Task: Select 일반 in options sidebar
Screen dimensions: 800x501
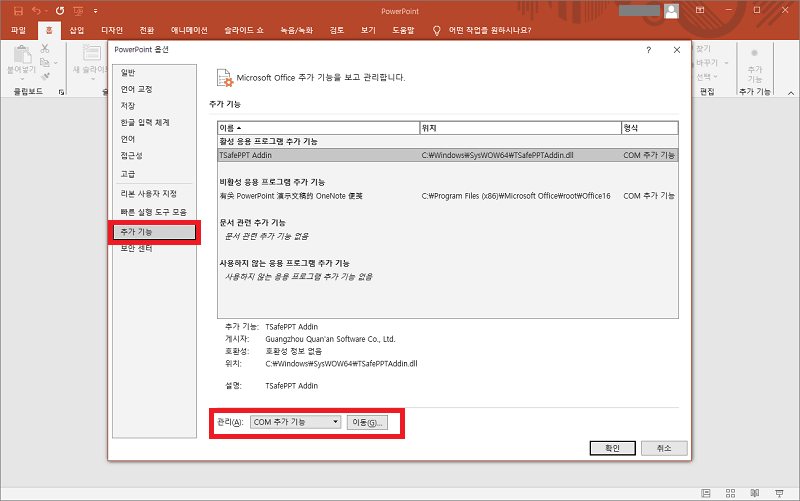Action: point(154,73)
